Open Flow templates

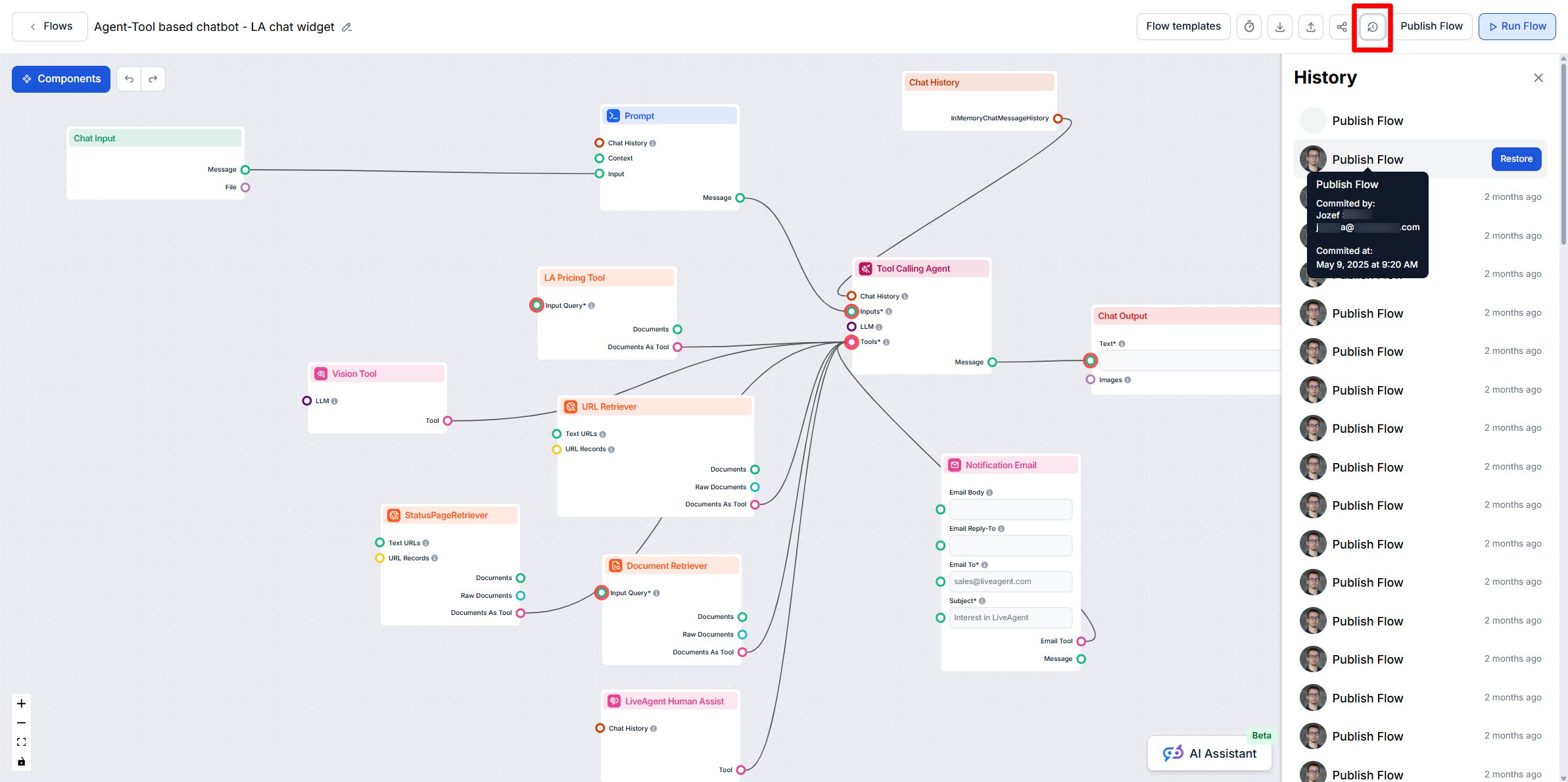click(x=1183, y=26)
